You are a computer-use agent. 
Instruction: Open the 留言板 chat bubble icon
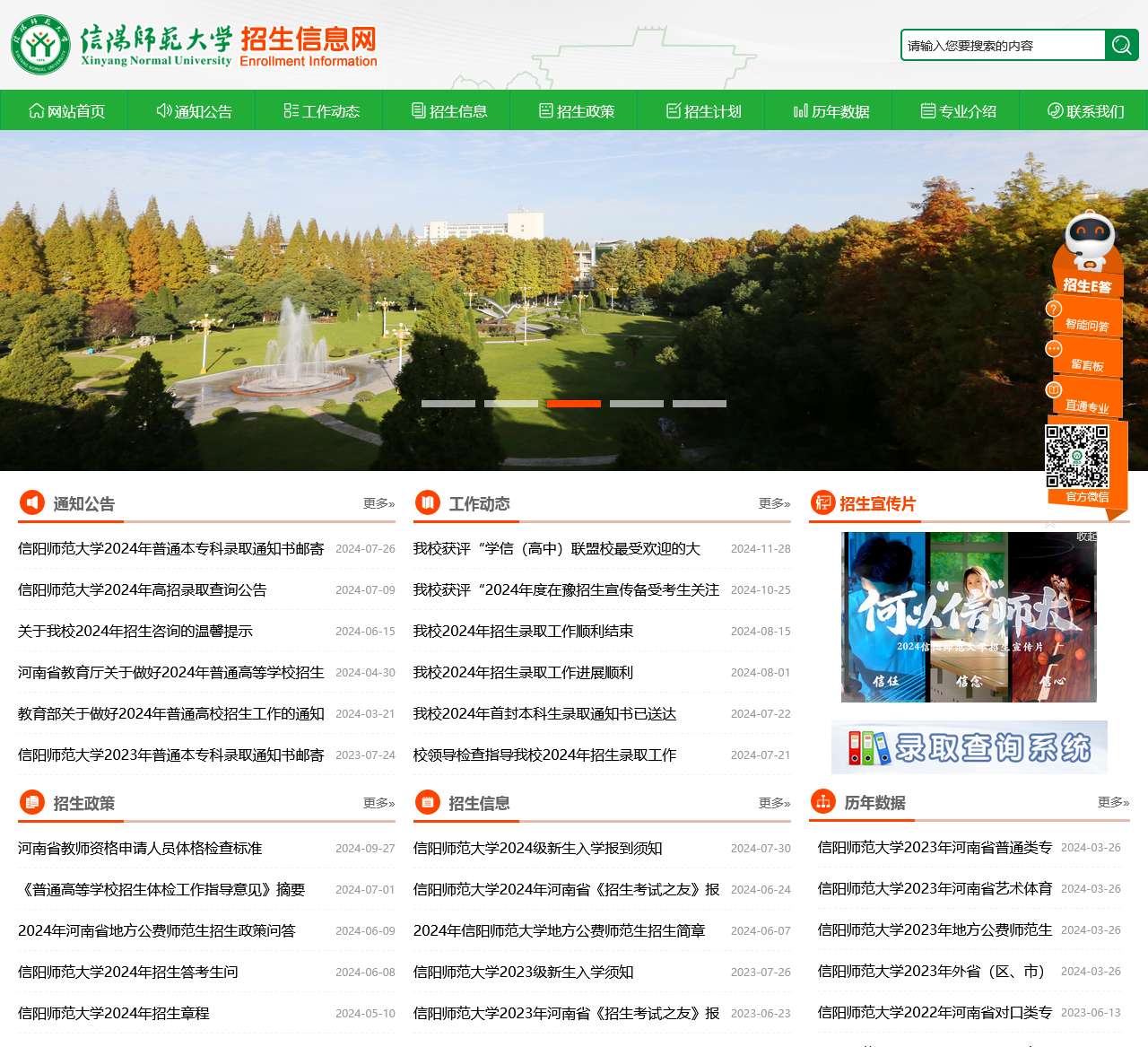click(1054, 349)
